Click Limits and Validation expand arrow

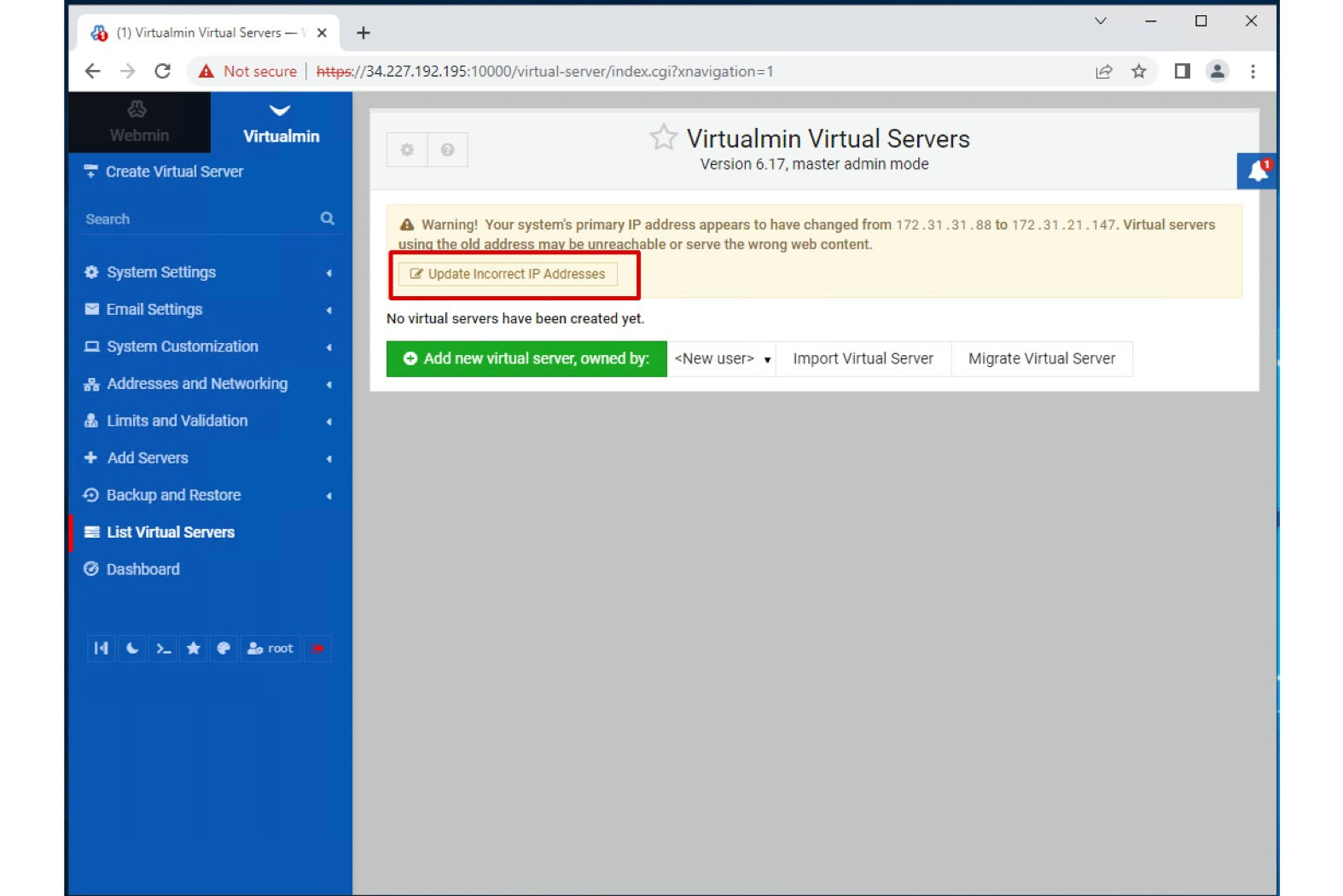click(x=328, y=422)
